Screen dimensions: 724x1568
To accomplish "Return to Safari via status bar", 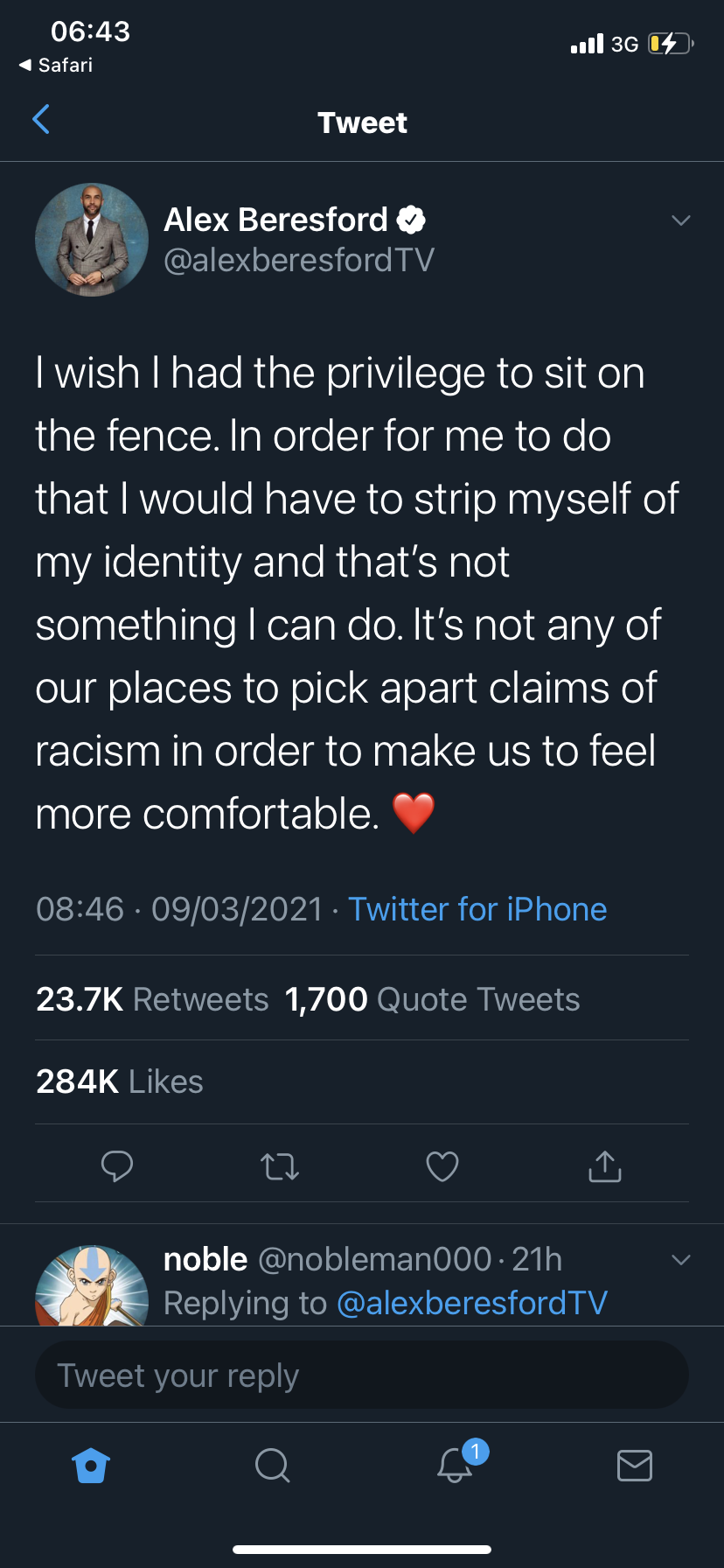I will pos(57,66).
